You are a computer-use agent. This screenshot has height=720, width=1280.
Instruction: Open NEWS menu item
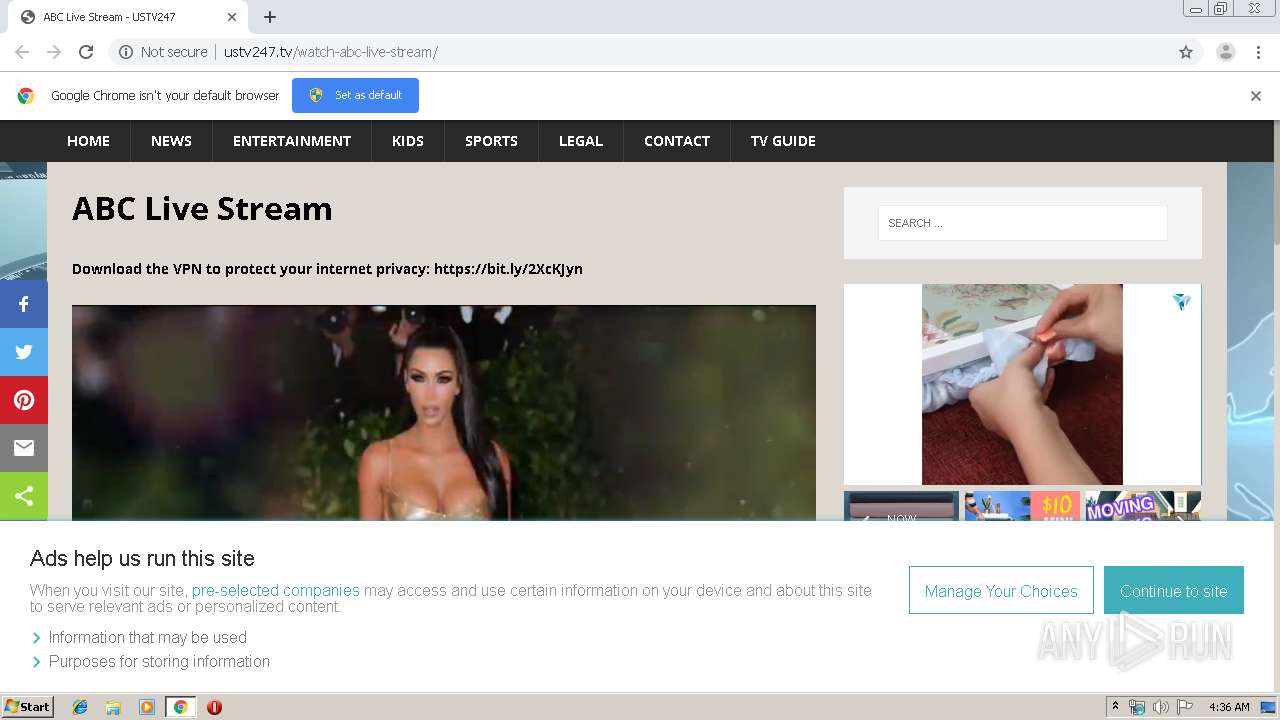(171, 141)
